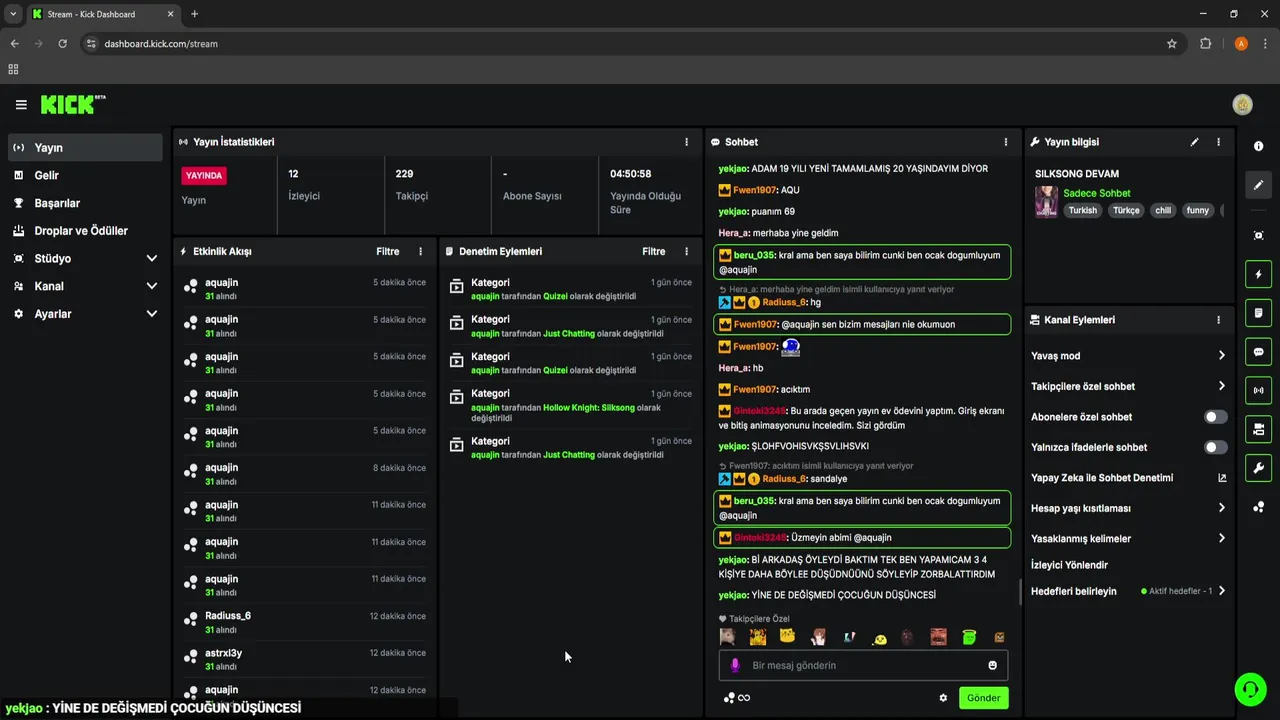
Task: Click the lightning bolt icon in right rail
Action: pyautogui.click(x=1258, y=274)
